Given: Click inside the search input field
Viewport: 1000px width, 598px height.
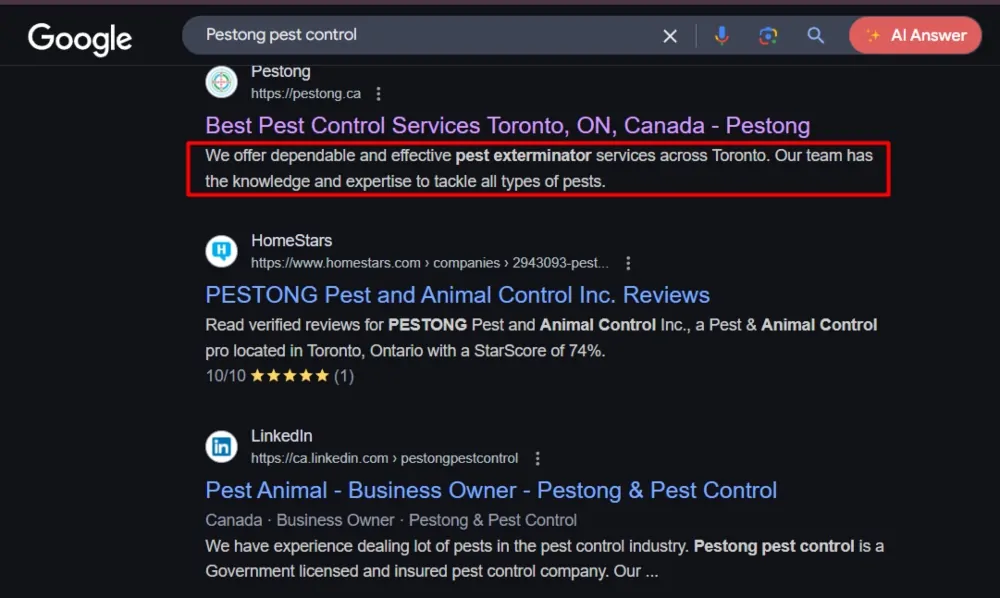Looking at the screenshot, I should tap(420, 35).
